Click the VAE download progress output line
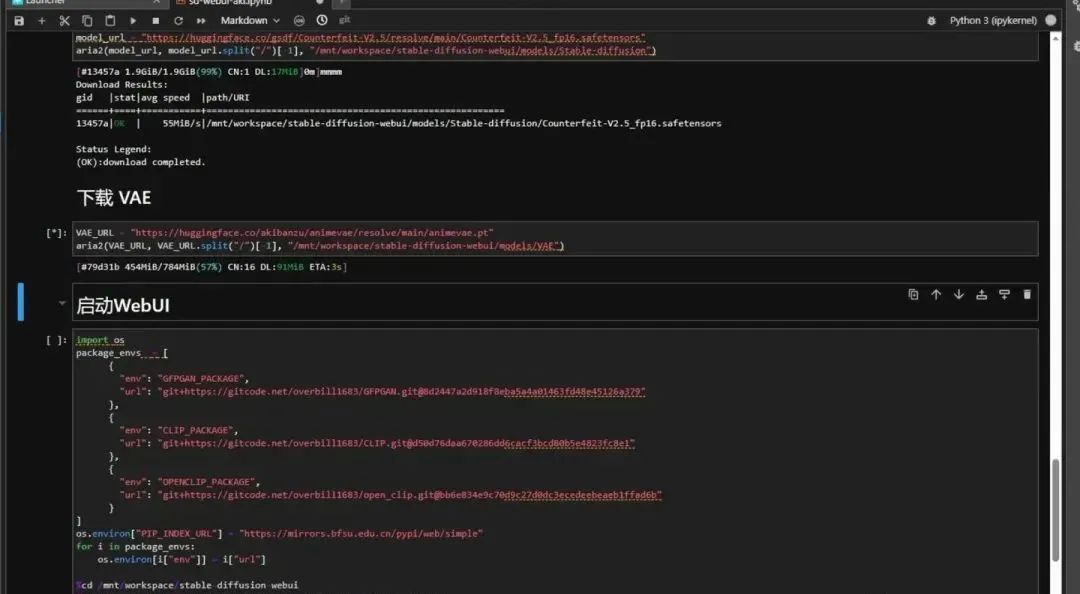Viewport: 1080px width, 594px height. (x=211, y=267)
